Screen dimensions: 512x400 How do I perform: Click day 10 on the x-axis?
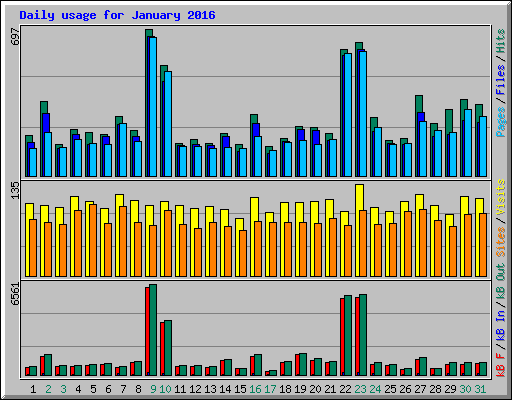(x=165, y=389)
